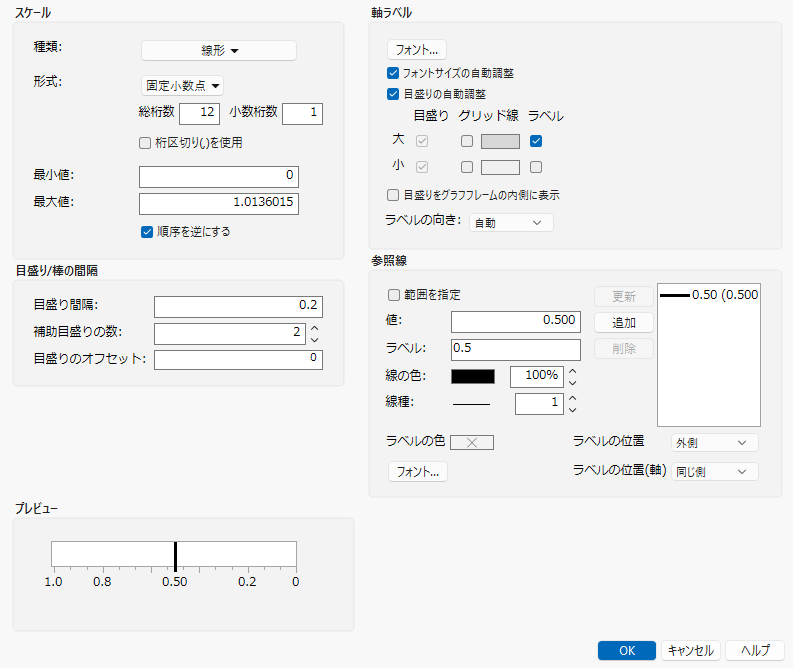Click the OK button
793x668 pixels.
[627, 651]
